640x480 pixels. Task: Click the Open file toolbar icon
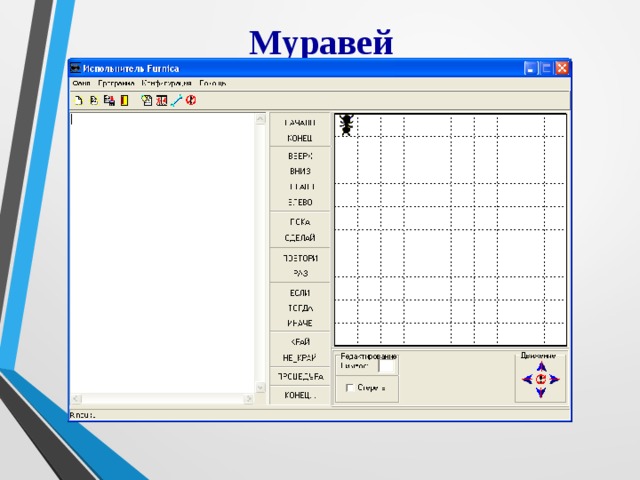tap(93, 100)
